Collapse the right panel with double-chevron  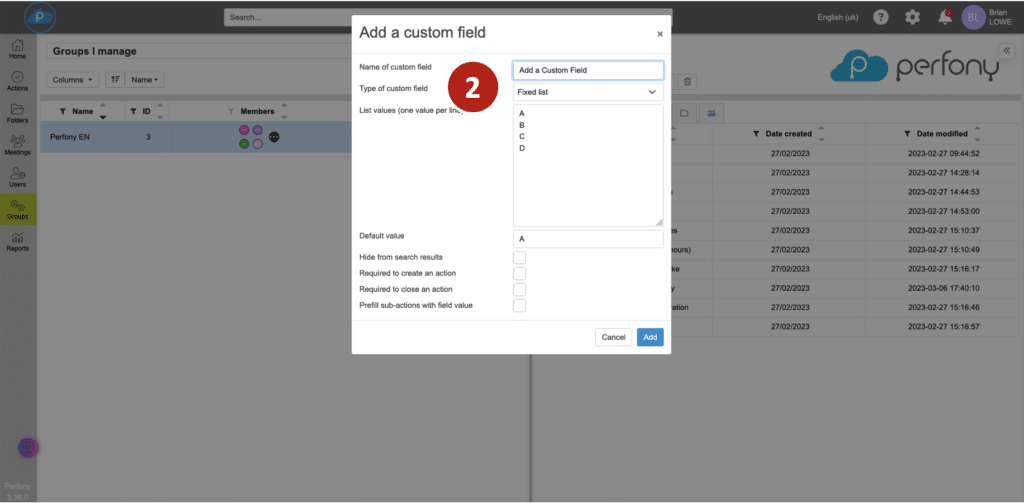[1006, 50]
